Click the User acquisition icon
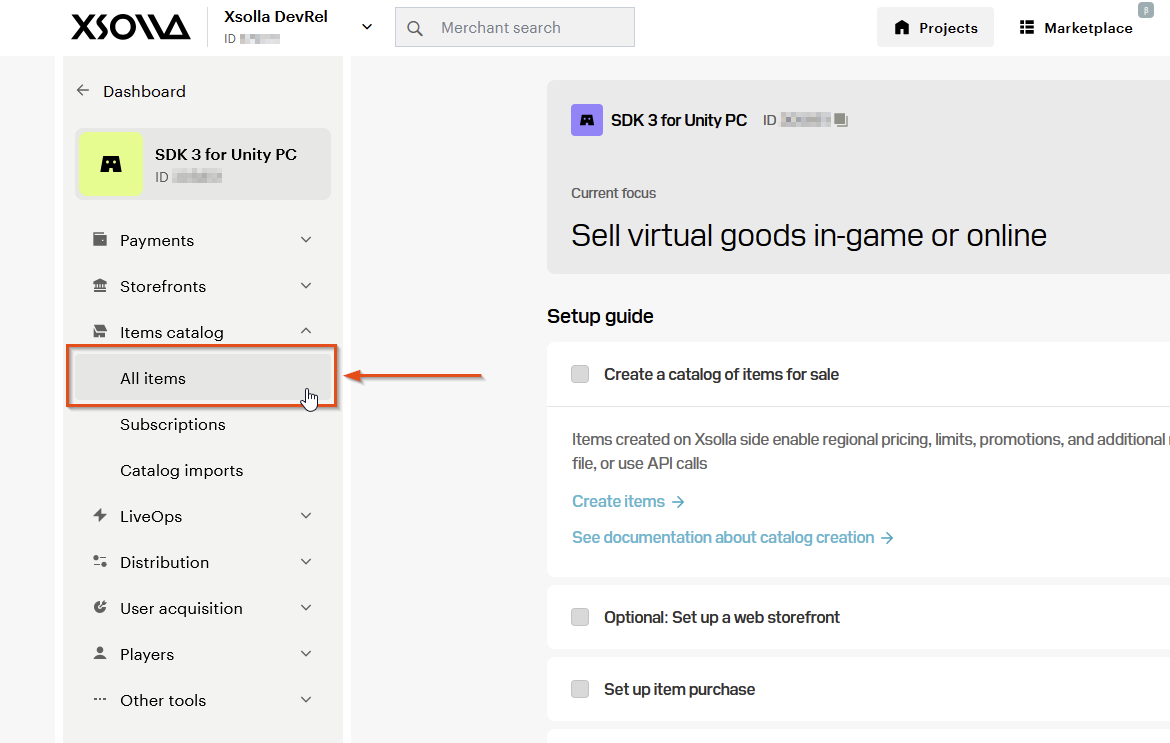The width and height of the screenshot is (1170, 743). [99, 608]
